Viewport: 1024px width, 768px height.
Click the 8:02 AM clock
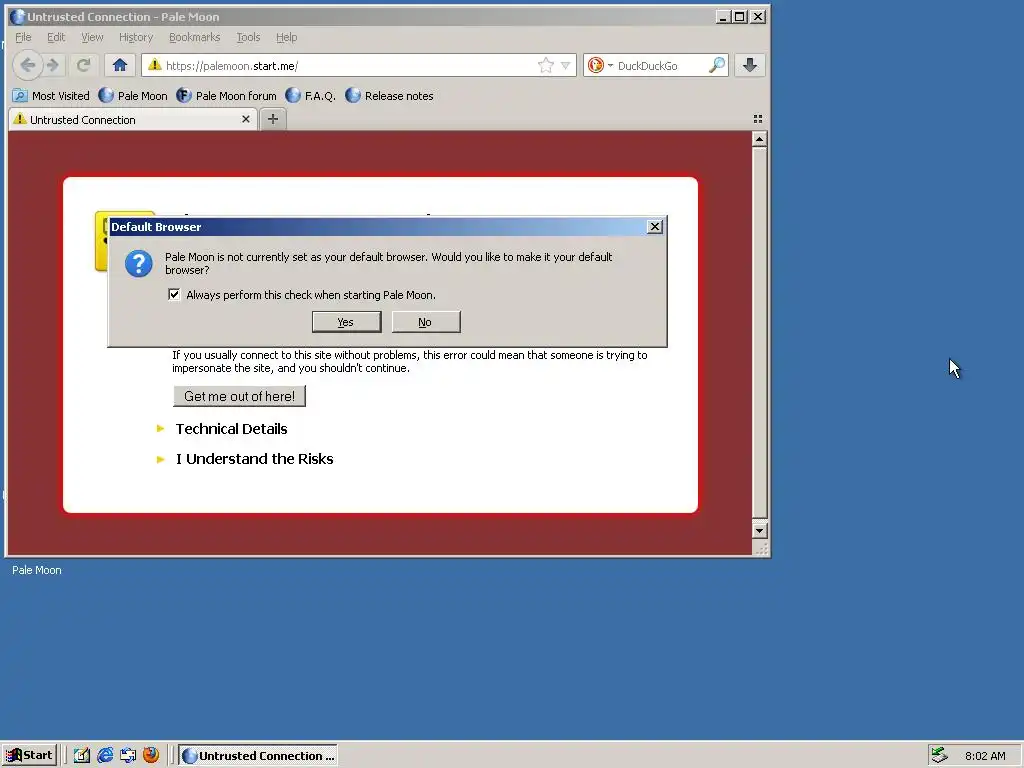point(985,756)
